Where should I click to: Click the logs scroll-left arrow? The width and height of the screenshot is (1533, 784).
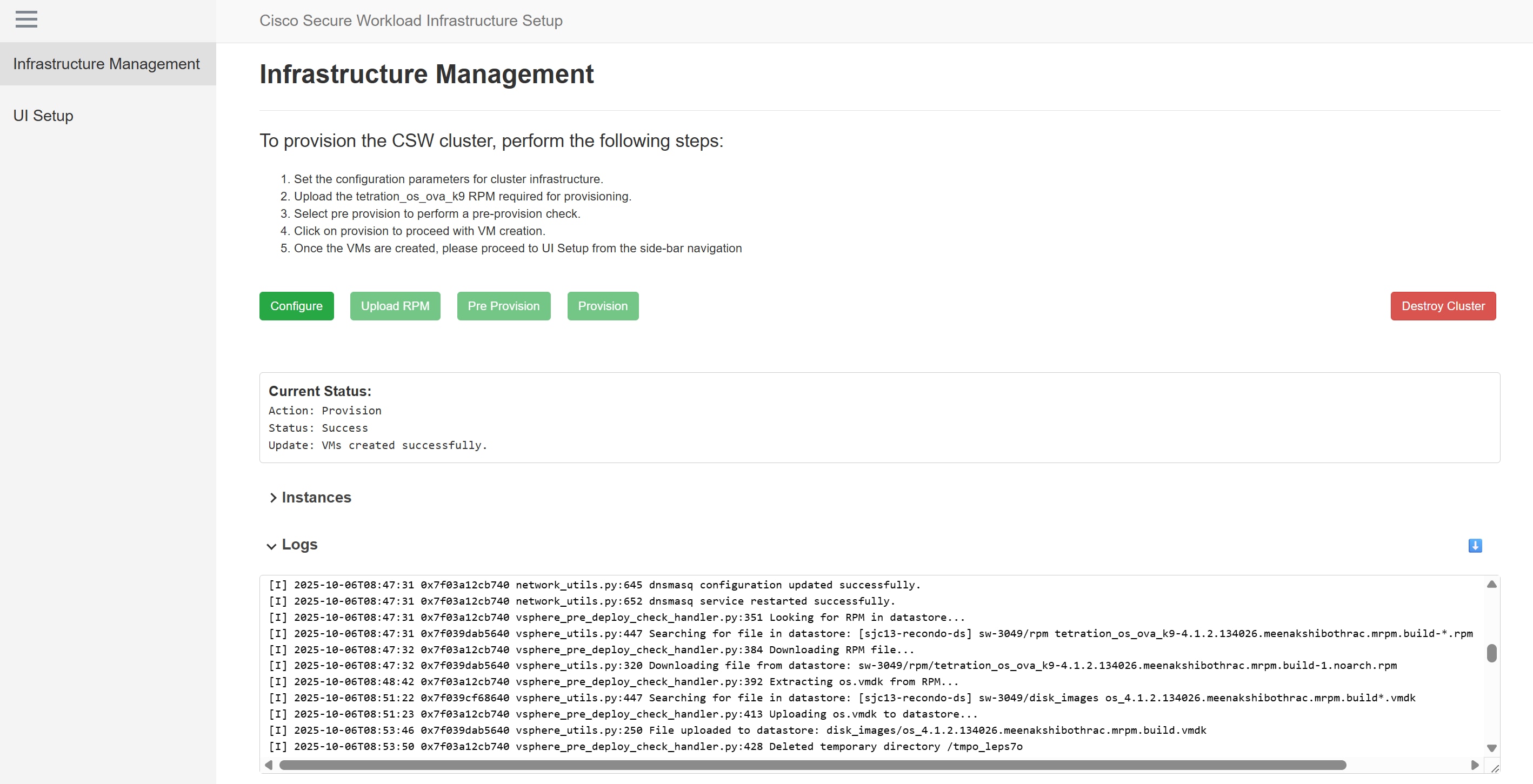coord(269,765)
